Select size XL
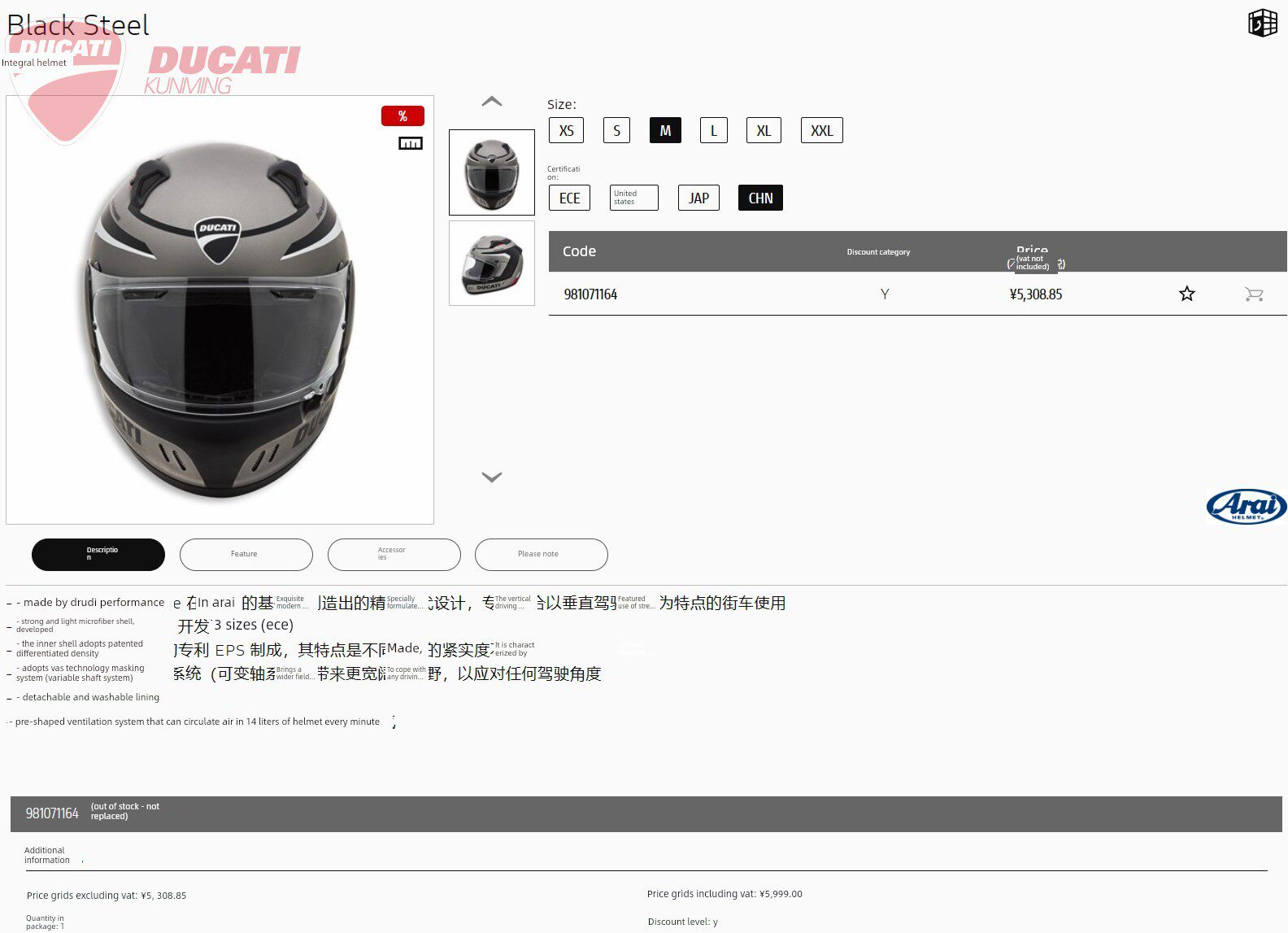The width and height of the screenshot is (1288, 933). [x=764, y=130]
